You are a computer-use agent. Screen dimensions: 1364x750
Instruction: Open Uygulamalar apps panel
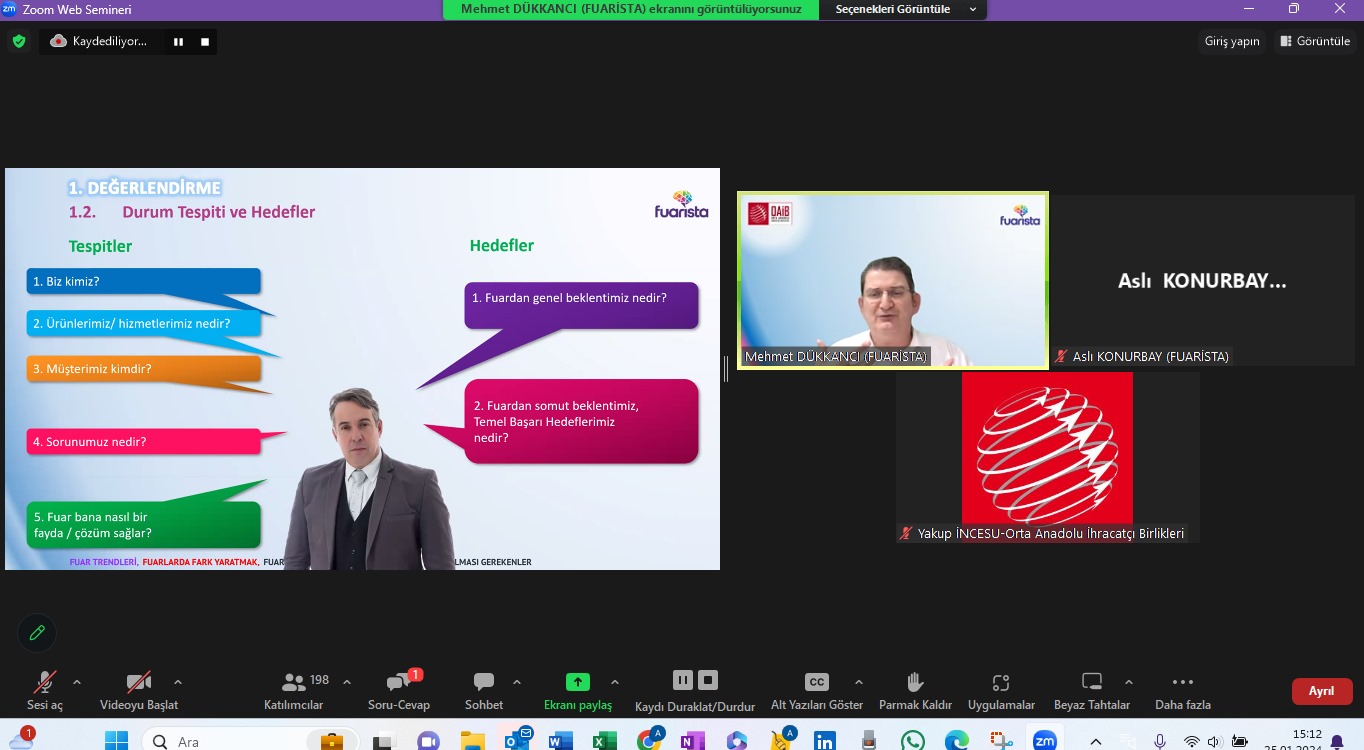pyautogui.click(x=1001, y=690)
